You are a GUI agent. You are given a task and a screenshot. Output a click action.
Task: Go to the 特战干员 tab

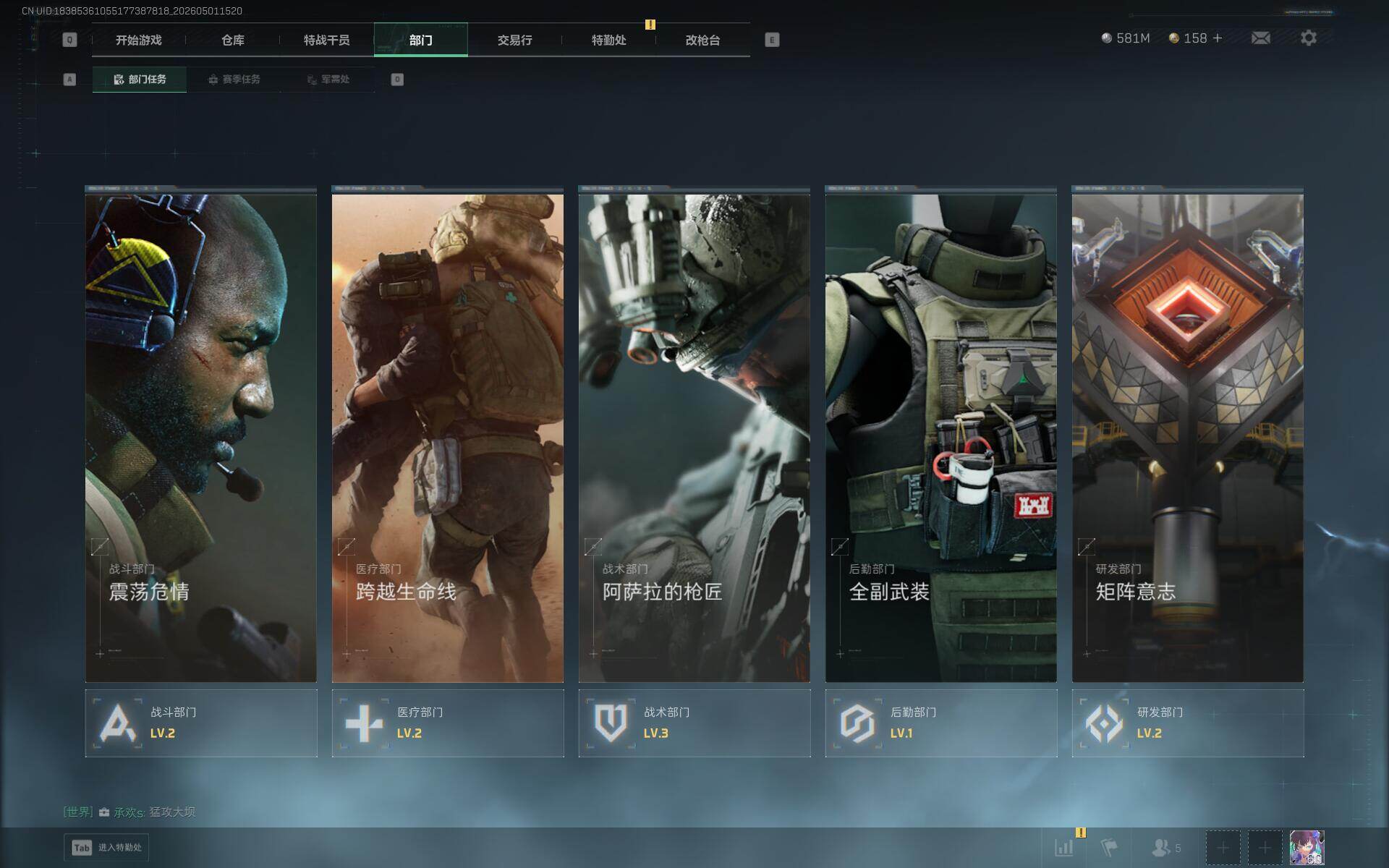coord(327,40)
